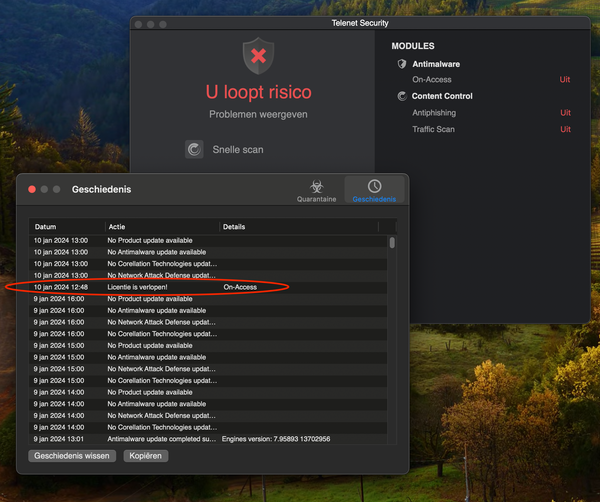This screenshot has height=502, width=600.
Task: Open the Problemen weergeven link
Action: coord(258,115)
